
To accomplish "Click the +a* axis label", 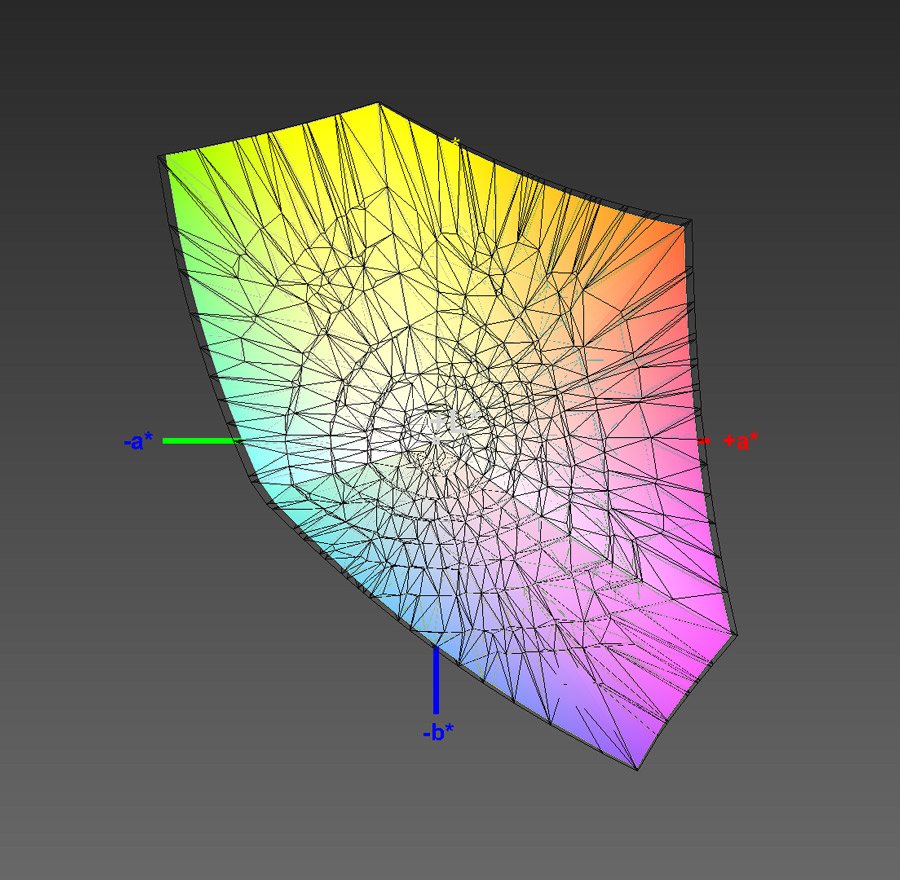I will pos(740,441).
